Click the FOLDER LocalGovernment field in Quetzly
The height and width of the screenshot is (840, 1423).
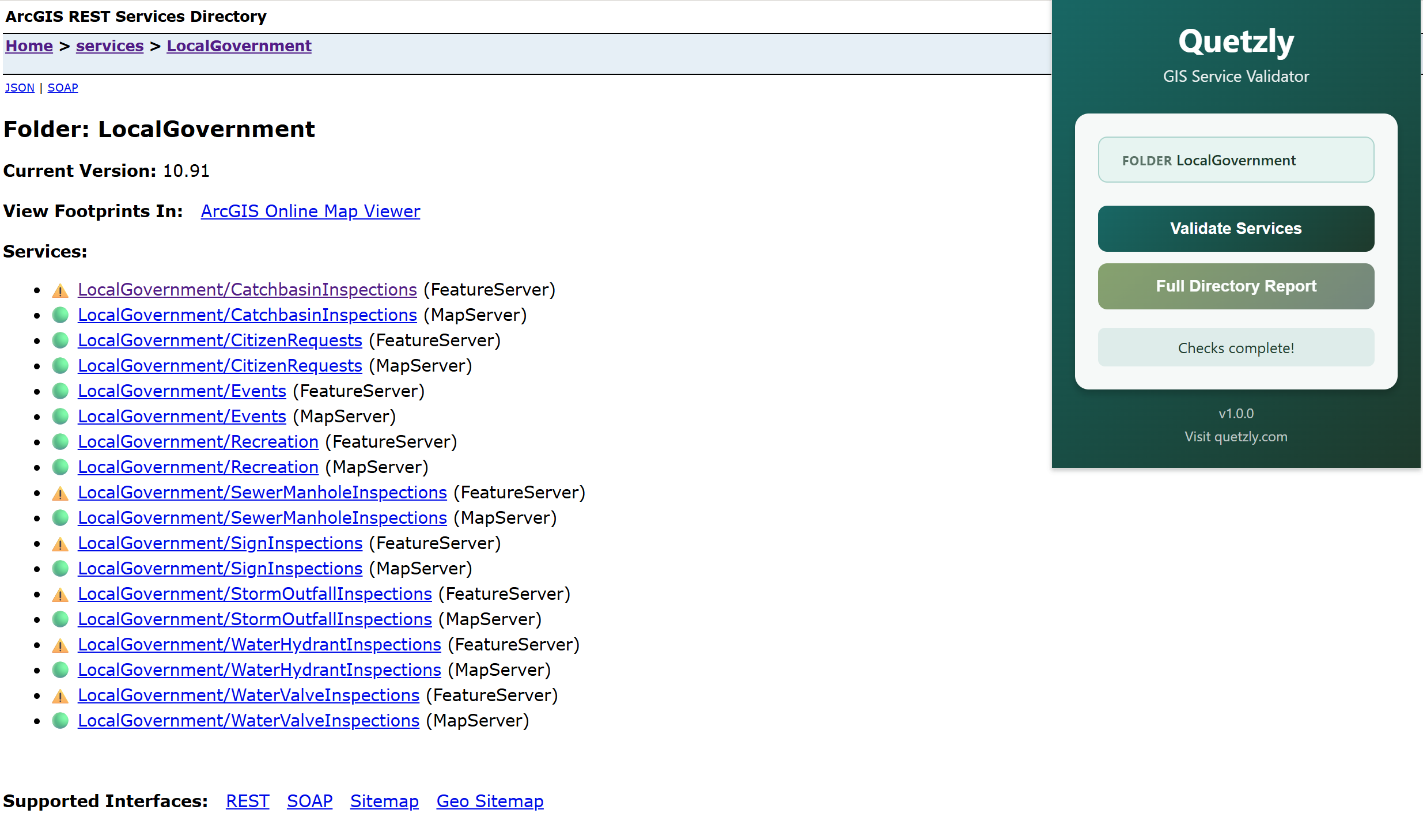click(1236, 160)
